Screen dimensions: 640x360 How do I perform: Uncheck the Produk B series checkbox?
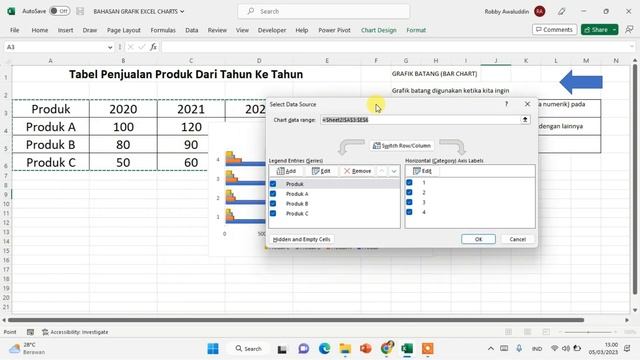click(x=273, y=204)
